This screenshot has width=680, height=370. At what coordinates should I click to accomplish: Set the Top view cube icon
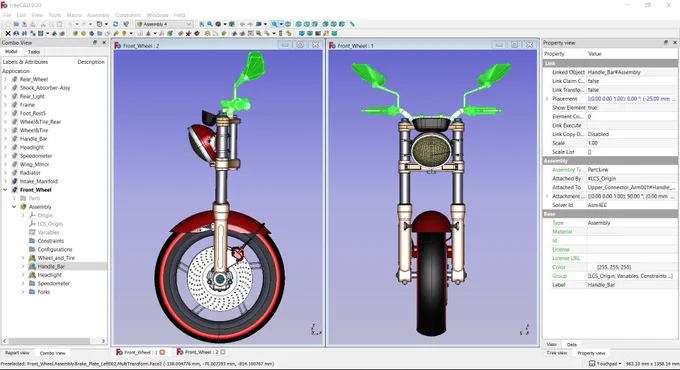tap(307, 24)
